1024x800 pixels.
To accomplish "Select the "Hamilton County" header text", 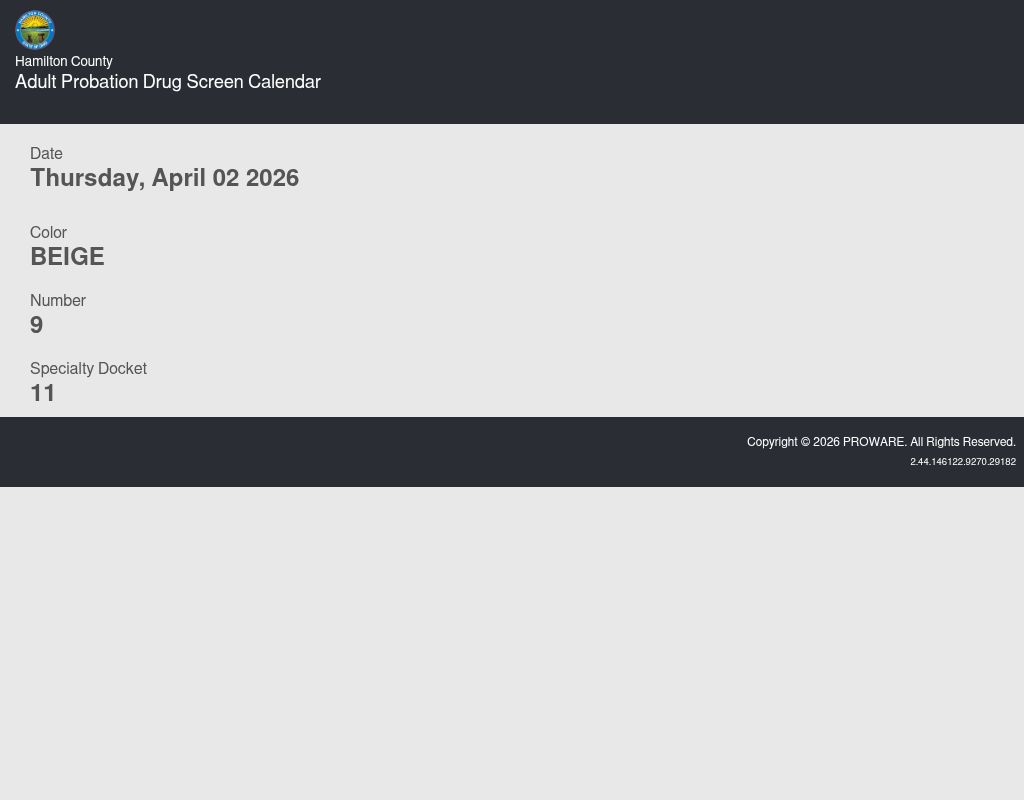I will point(64,61).
